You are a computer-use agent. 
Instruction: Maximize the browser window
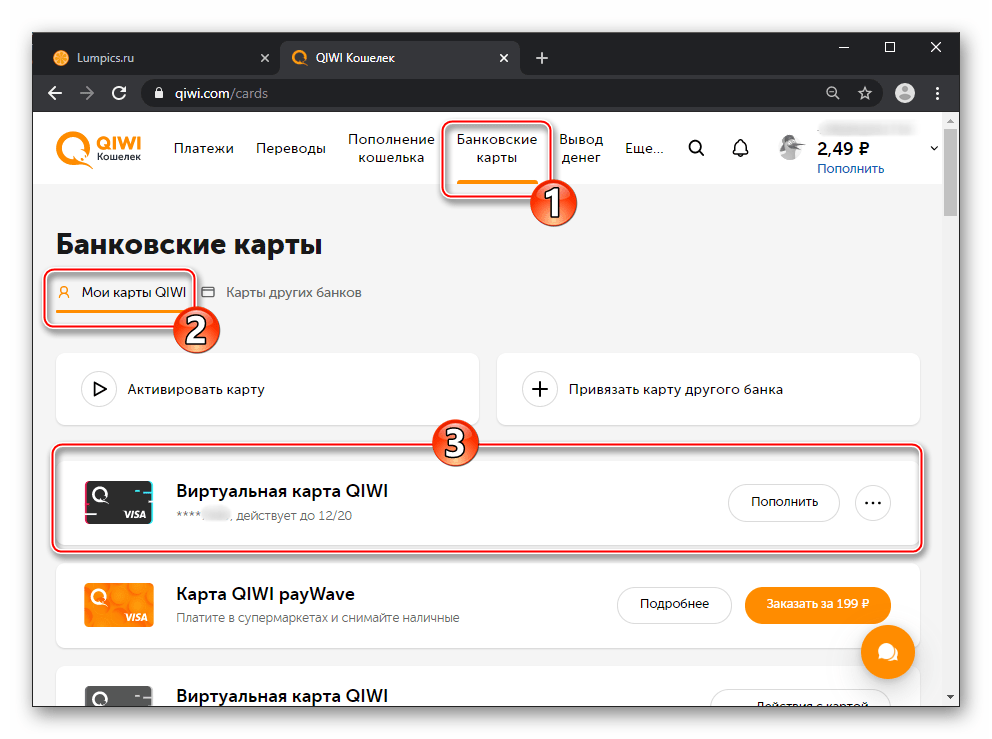tap(890, 47)
